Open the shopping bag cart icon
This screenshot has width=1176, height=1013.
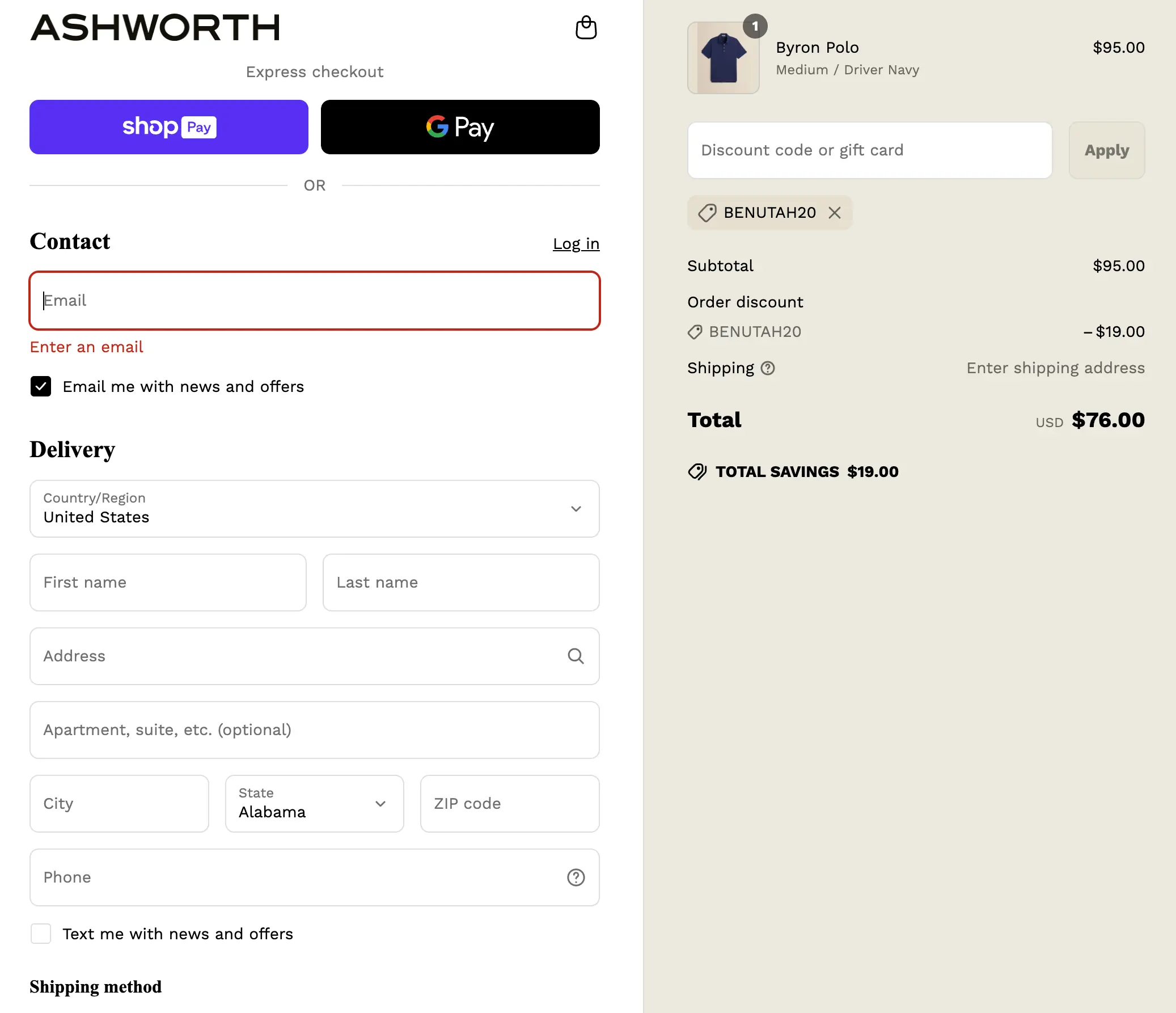click(586, 27)
